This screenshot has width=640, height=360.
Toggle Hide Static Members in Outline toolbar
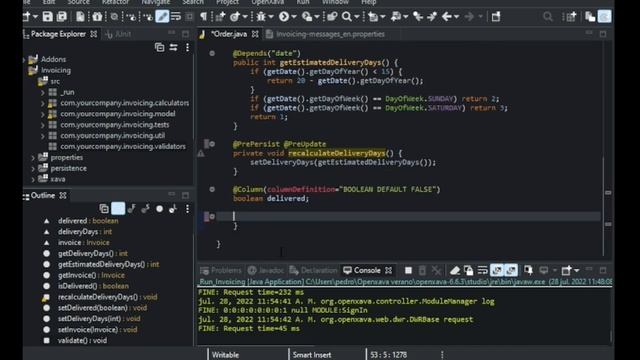pos(145,209)
